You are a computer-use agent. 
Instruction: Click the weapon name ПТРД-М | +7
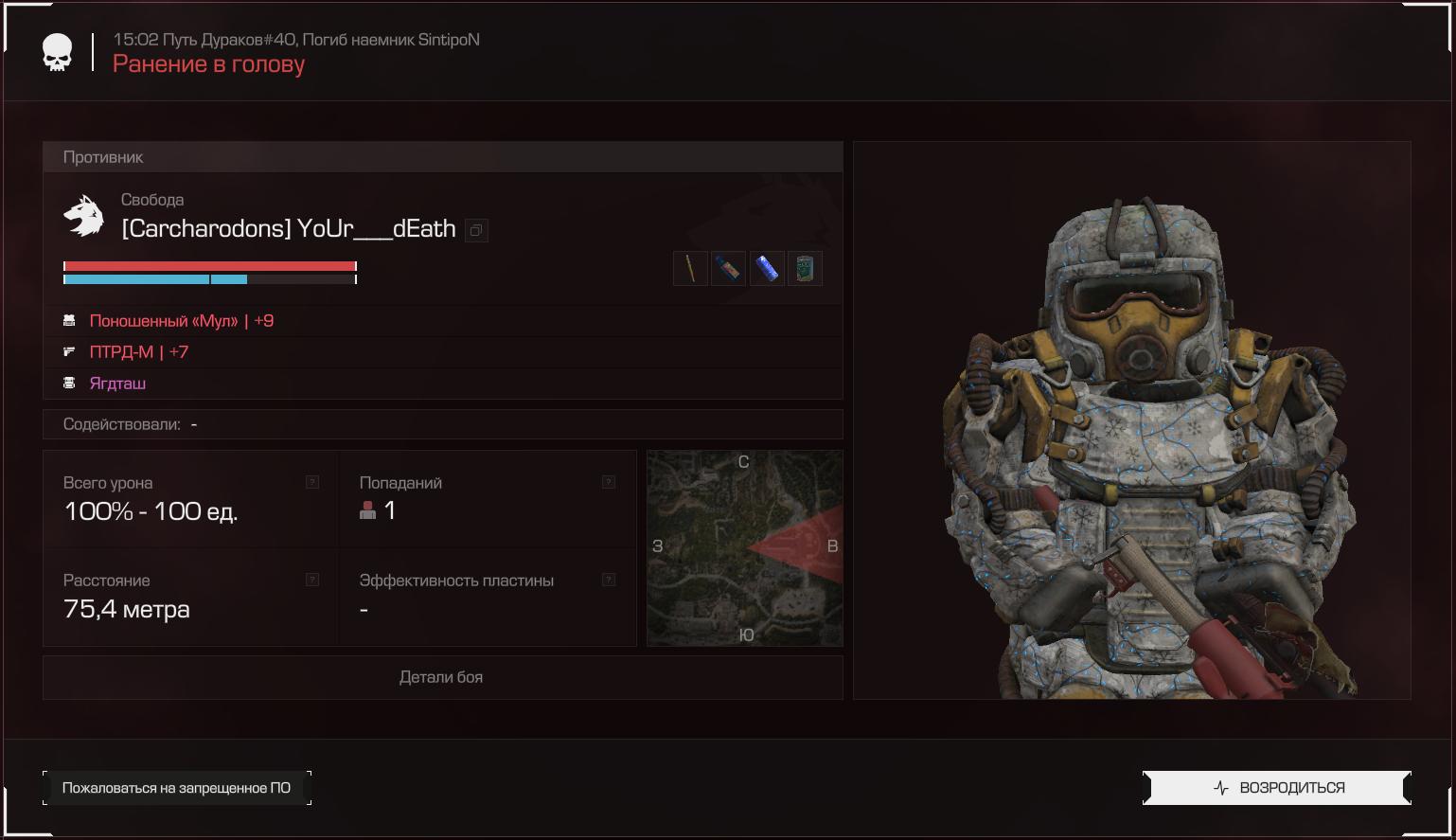pos(139,352)
